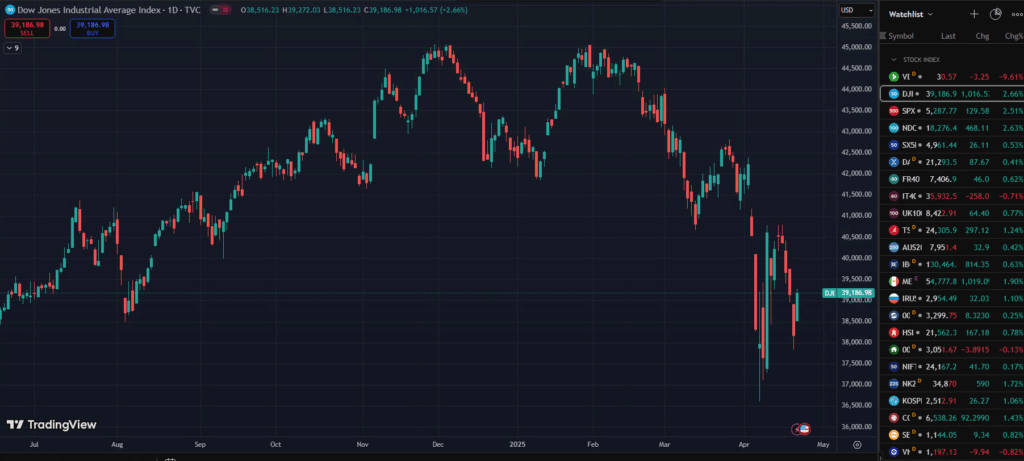This screenshot has height=461, width=1024.
Task: Click the HSI red logo icon
Action: click(894, 332)
